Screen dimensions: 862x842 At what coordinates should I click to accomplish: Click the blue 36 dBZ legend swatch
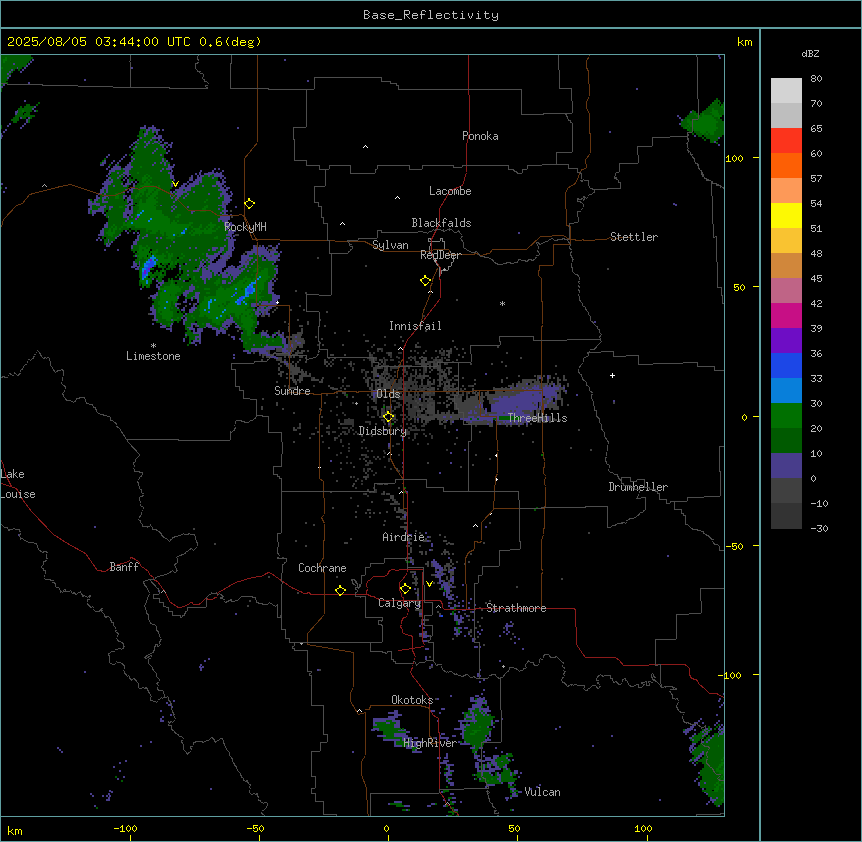(x=786, y=365)
